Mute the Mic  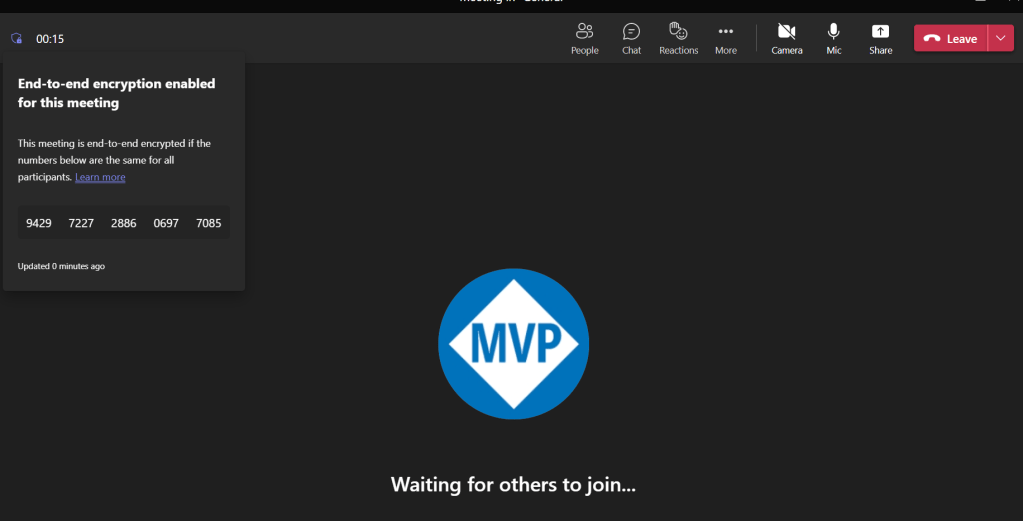[x=834, y=38]
